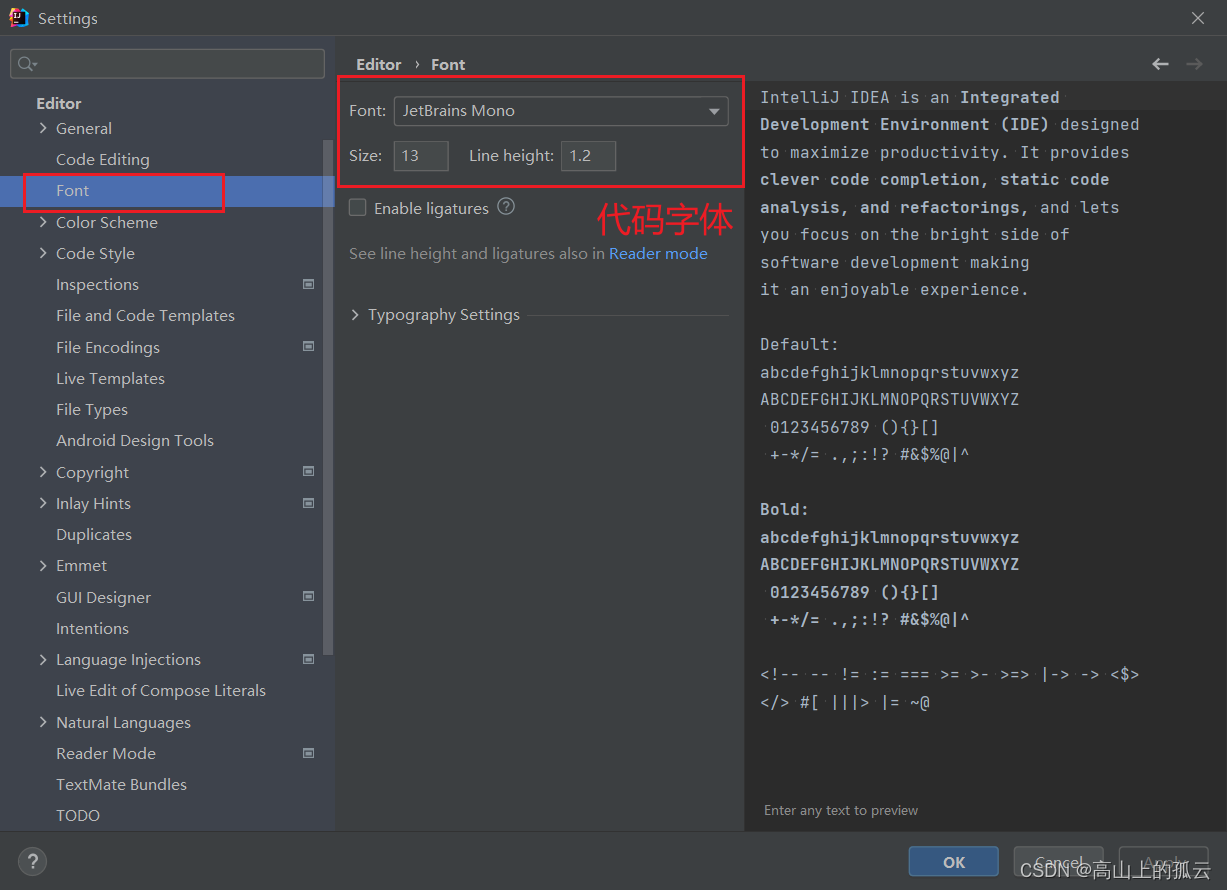Viewport: 1227px width, 890px height.
Task: Click the Reader mode link
Action: click(658, 253)
